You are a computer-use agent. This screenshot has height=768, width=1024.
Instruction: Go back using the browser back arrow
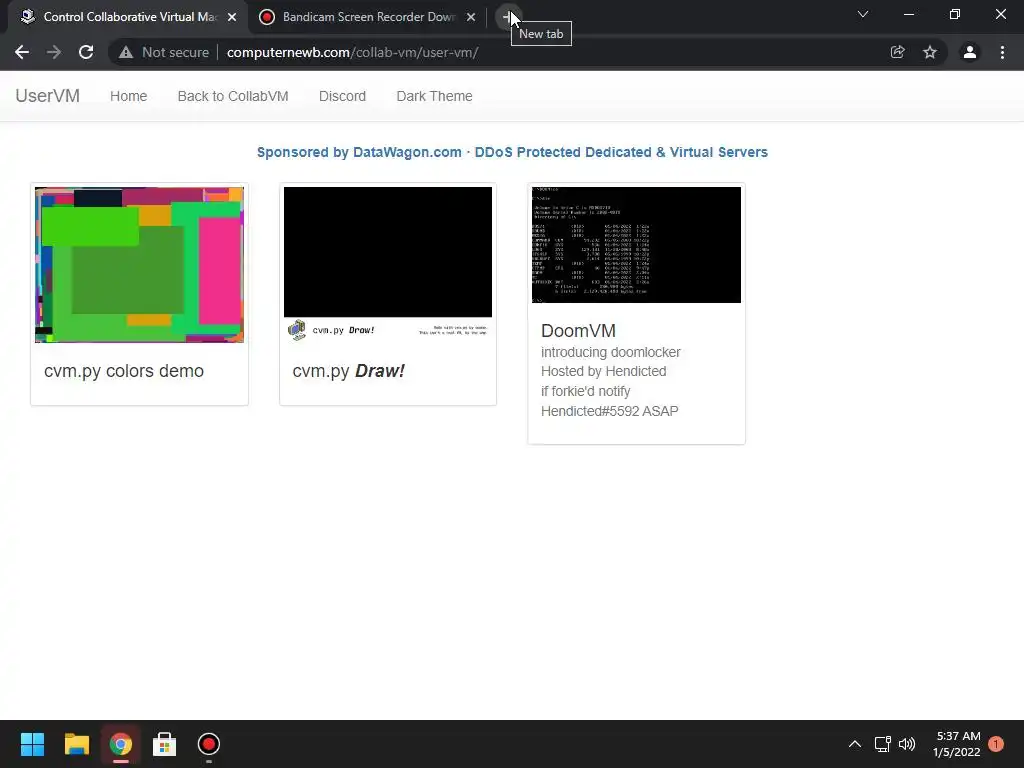point(22,52)
